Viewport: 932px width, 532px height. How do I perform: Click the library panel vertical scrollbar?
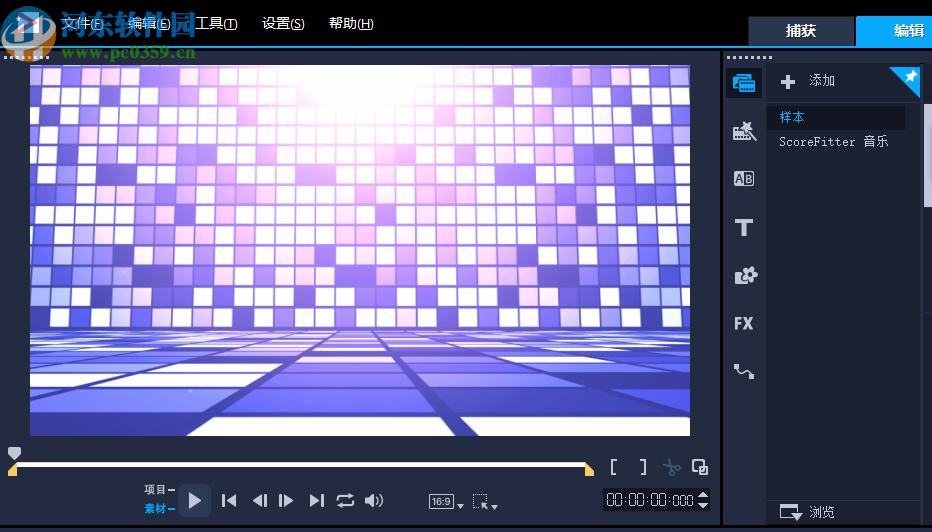[x=928, y=156]
